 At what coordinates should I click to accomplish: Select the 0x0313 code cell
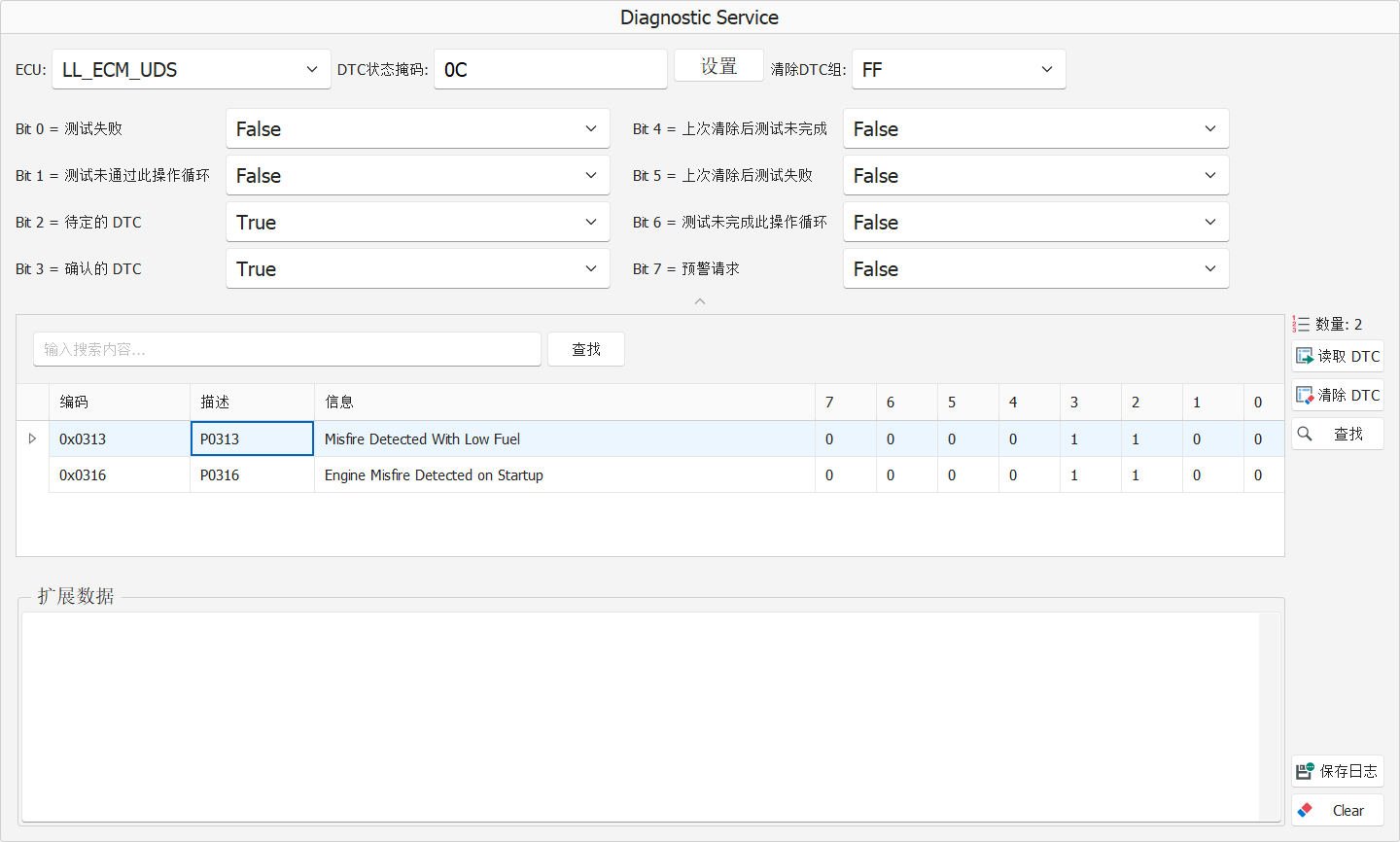coord(120,439)
